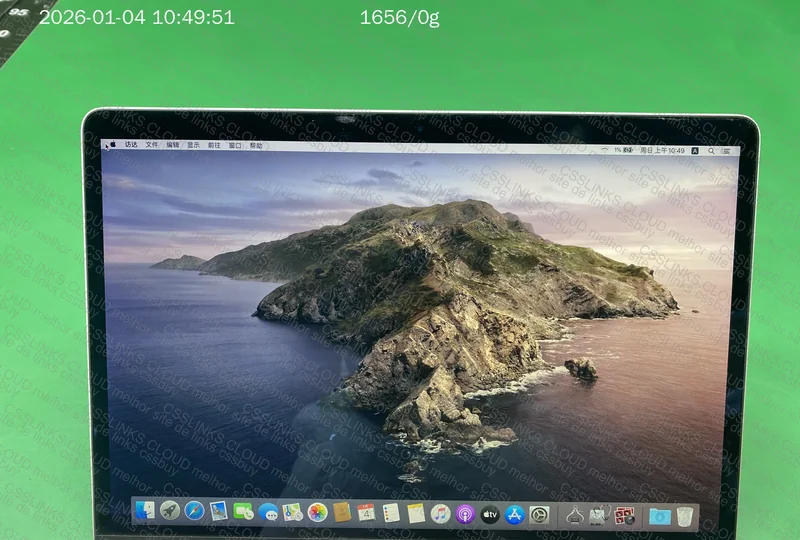Open Reminders list icon in Dock
Image resolution: width=800 pixels, height=540 pixels.
pos(391,513)
